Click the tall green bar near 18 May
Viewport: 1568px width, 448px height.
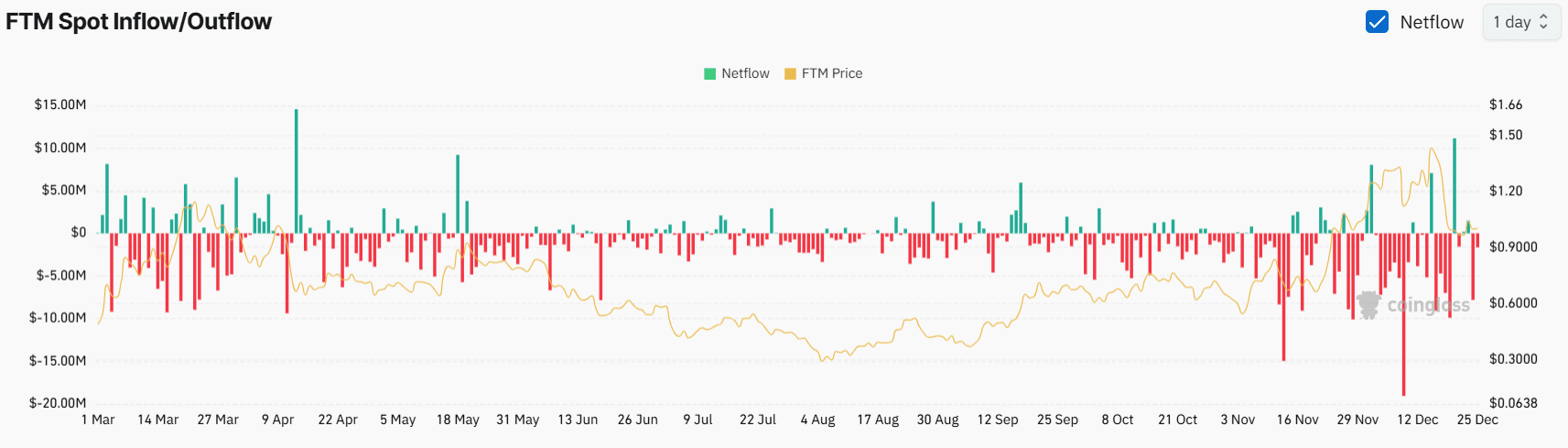pos(458,193)
